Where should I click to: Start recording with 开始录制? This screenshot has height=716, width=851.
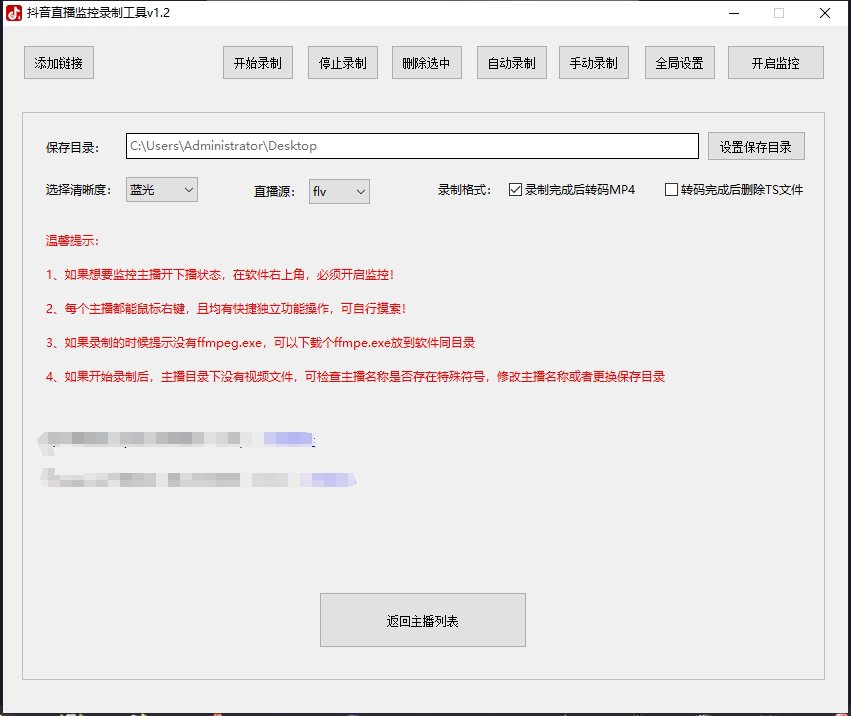click(257, 63)
